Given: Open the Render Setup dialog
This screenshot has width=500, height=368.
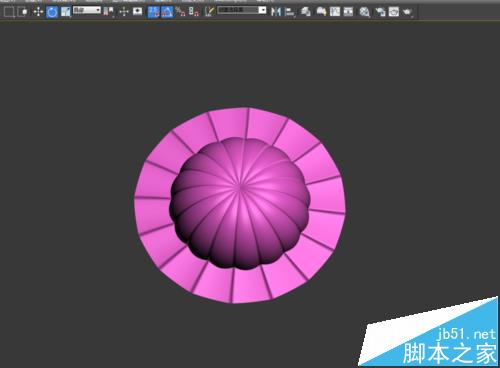Looking at the screenshot, I should [x=380, y=12].
